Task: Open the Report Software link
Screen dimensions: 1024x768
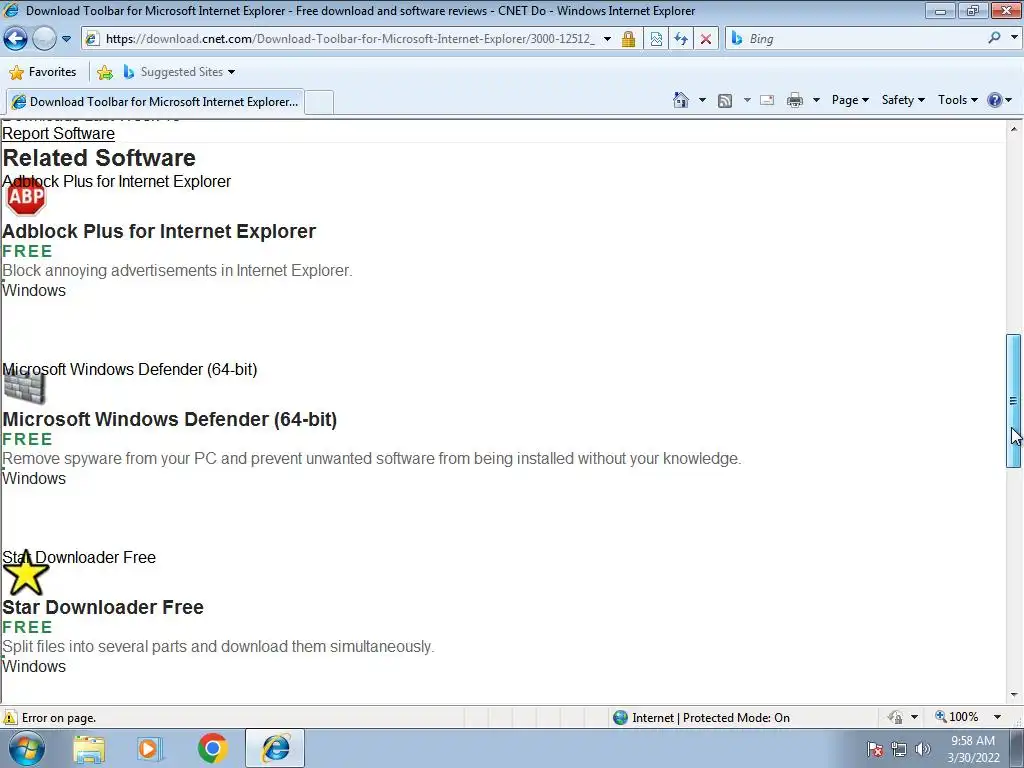Action: (x=59, y=133)
